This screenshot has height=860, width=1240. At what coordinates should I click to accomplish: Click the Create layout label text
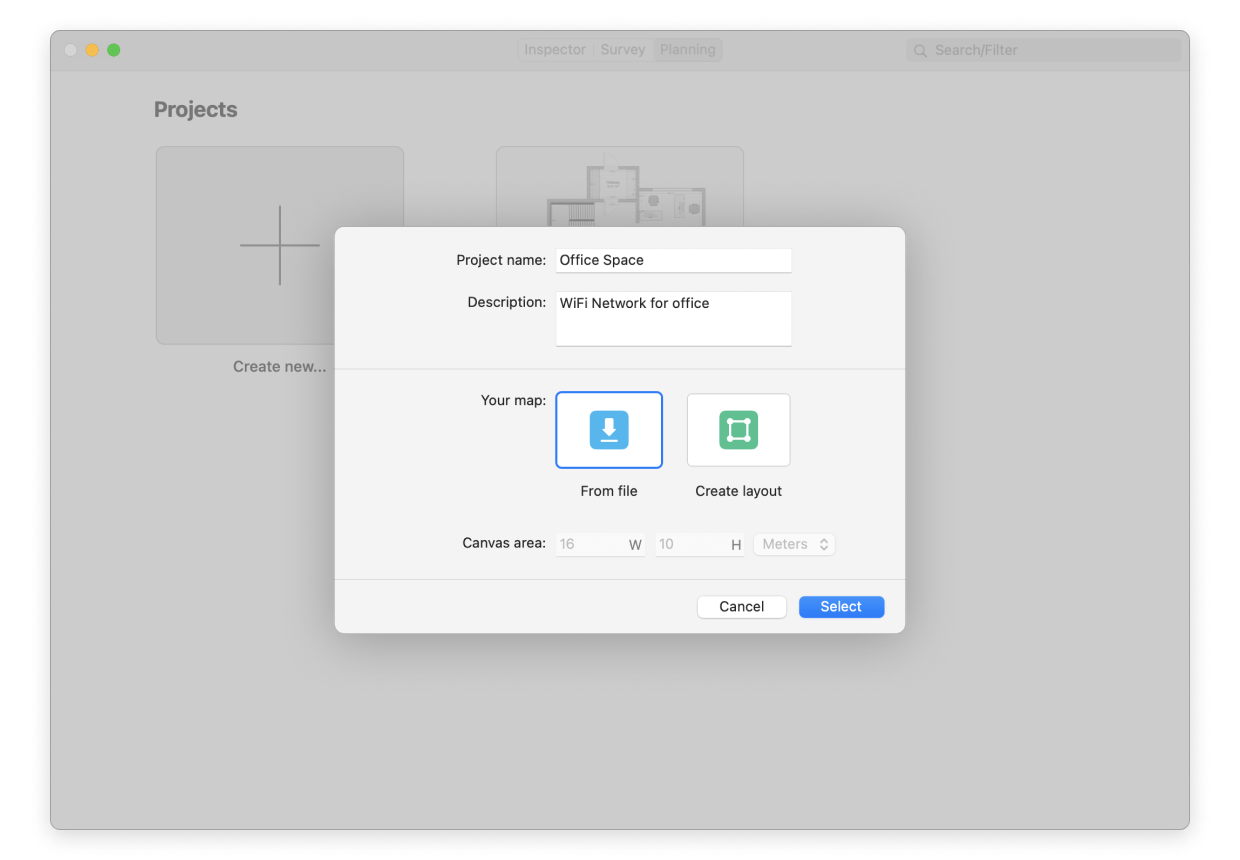click(x=738, y=491)
